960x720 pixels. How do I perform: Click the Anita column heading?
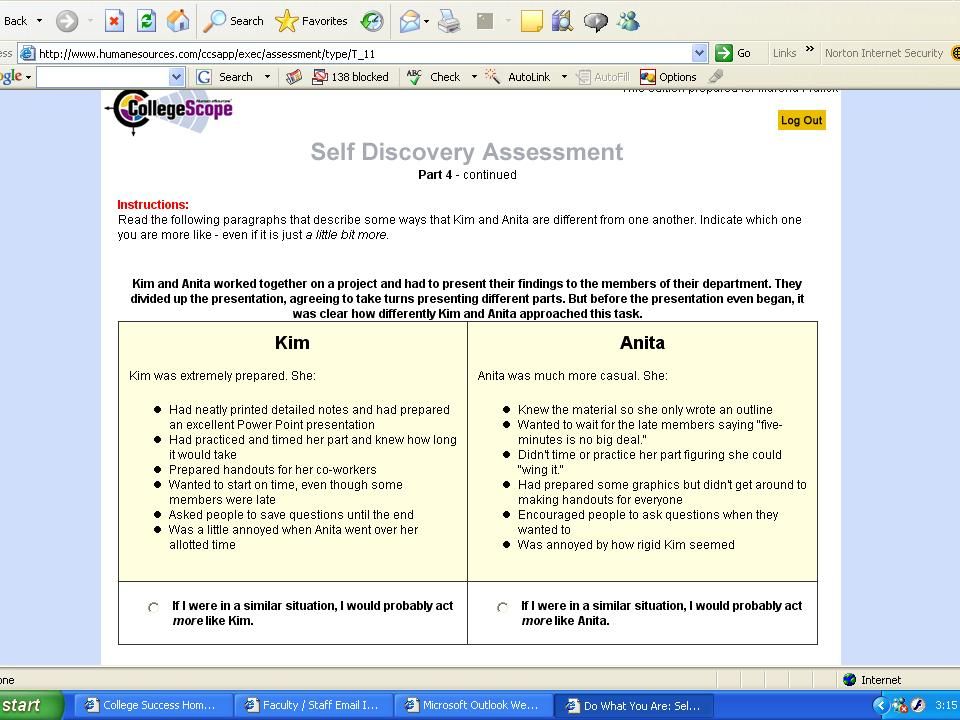click(642, 342)
